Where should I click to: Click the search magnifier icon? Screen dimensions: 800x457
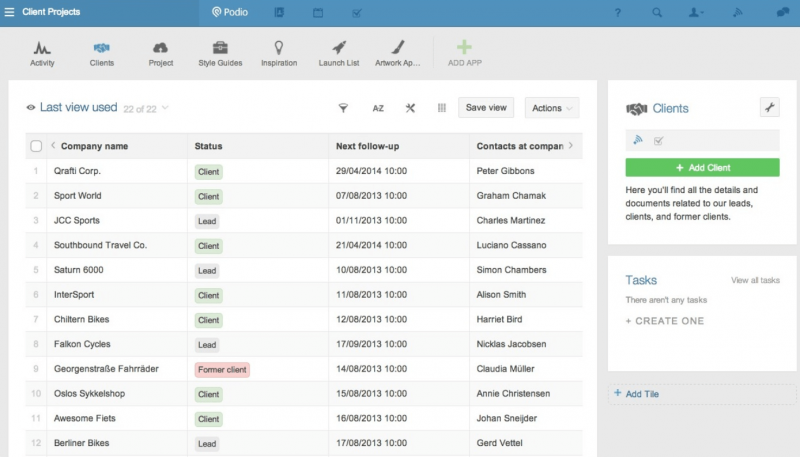coord(657,12)
